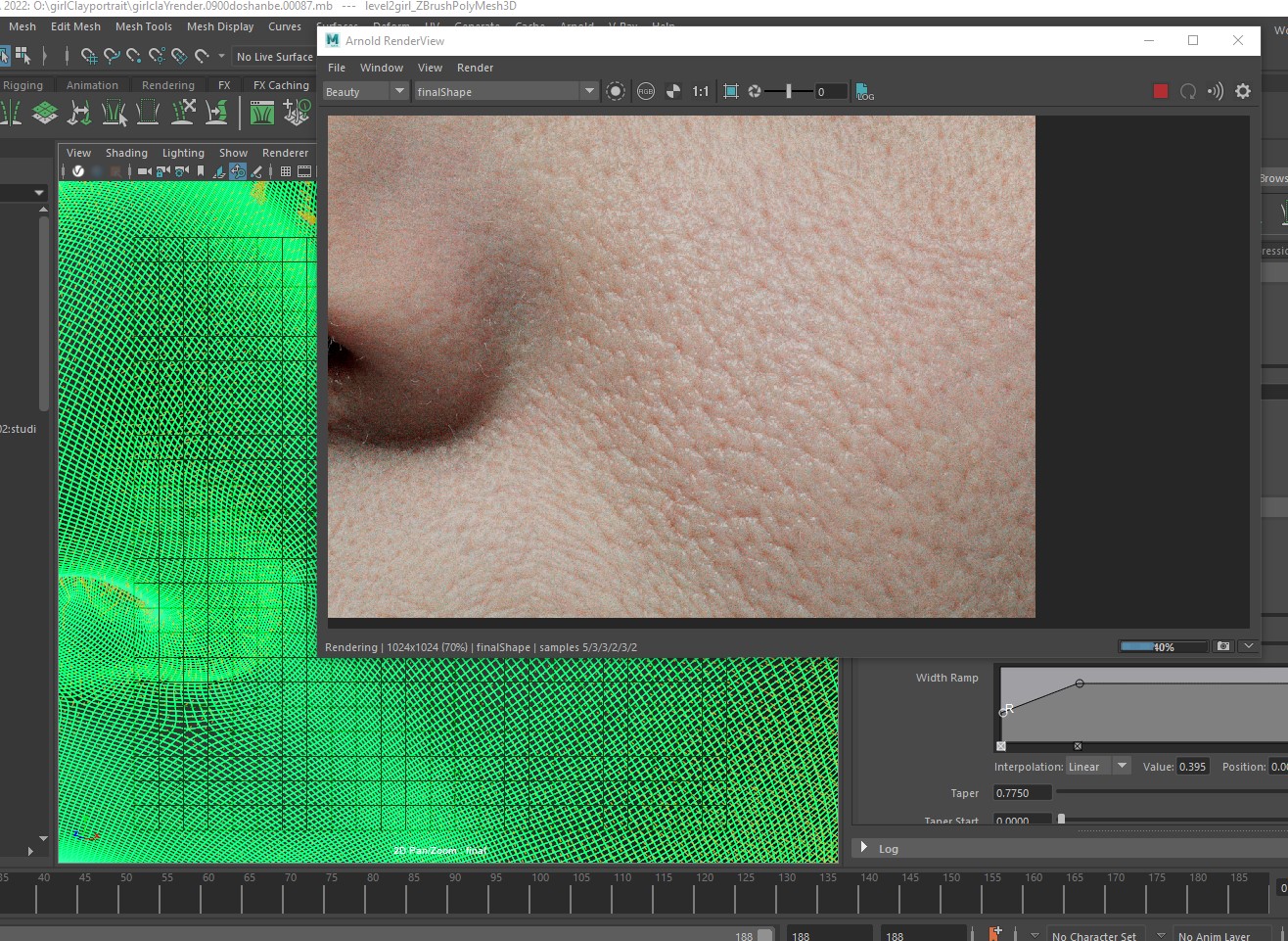Click the Taper value input field
This screenshot has height=941, width=1288.
click(1022, 793)
